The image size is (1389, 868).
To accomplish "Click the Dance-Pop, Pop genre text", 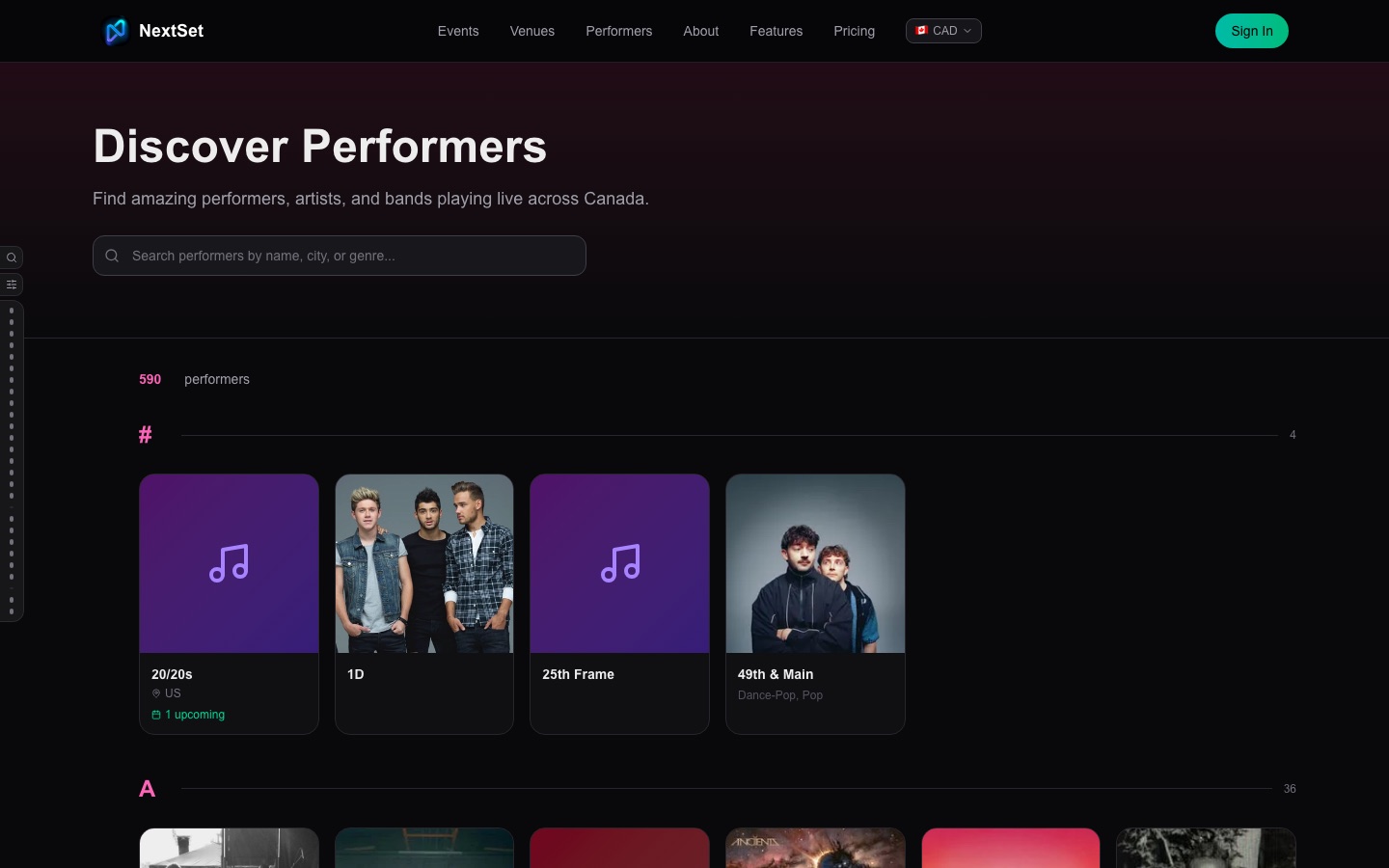I will pyautogui.click(x=780, y=695).
